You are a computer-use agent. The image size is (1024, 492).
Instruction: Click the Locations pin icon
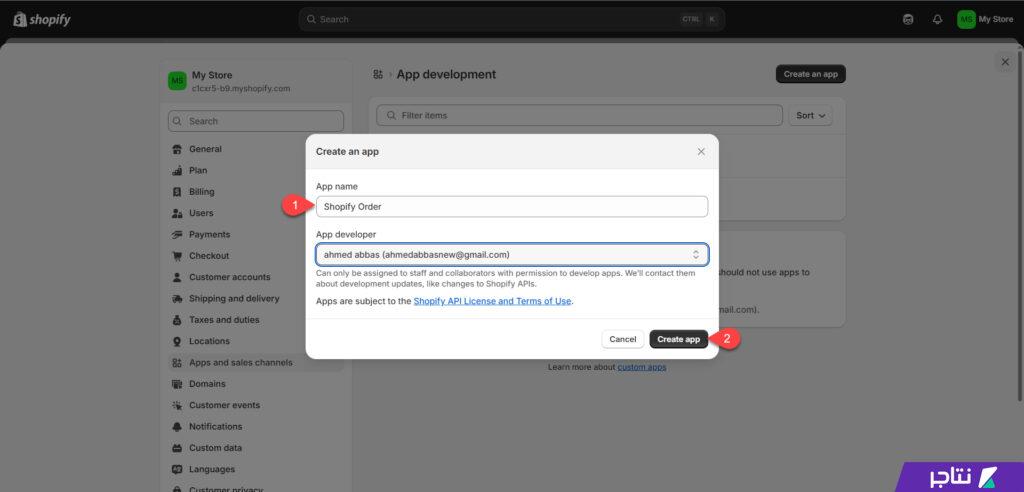[176, 341]
